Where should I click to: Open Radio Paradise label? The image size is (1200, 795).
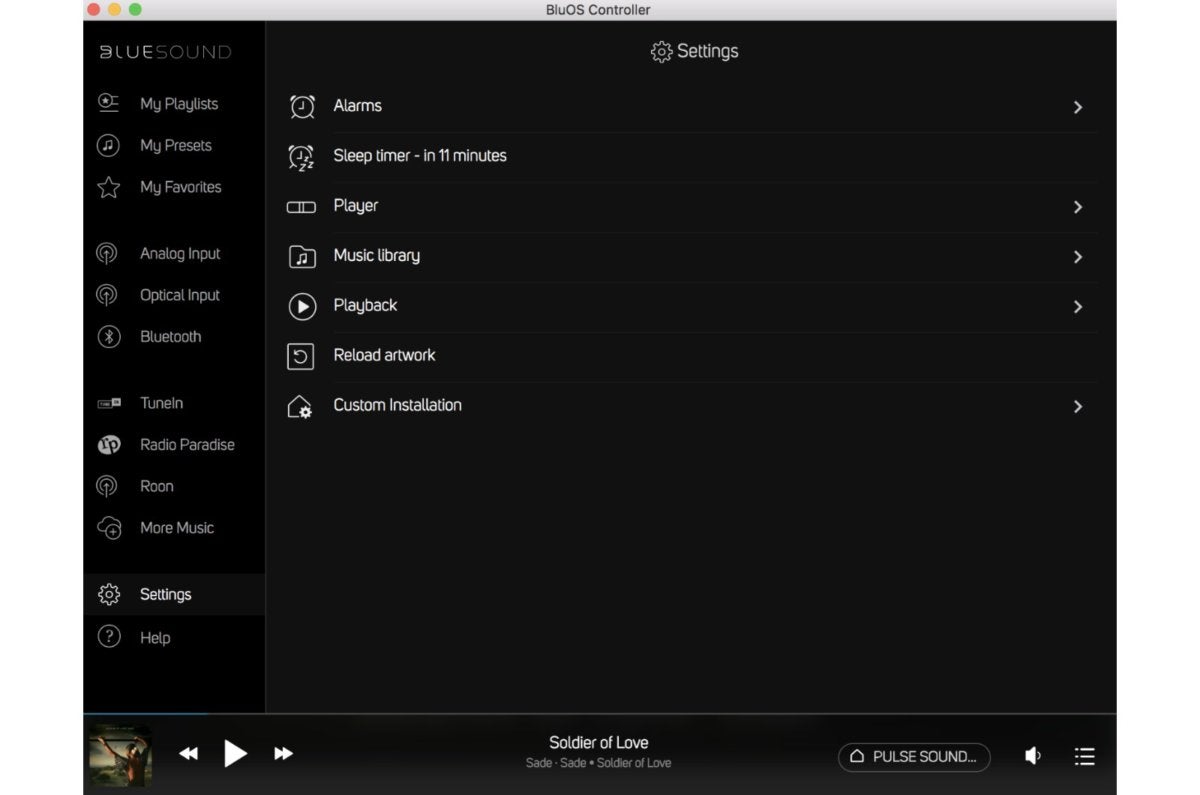(x=187, y=445)
